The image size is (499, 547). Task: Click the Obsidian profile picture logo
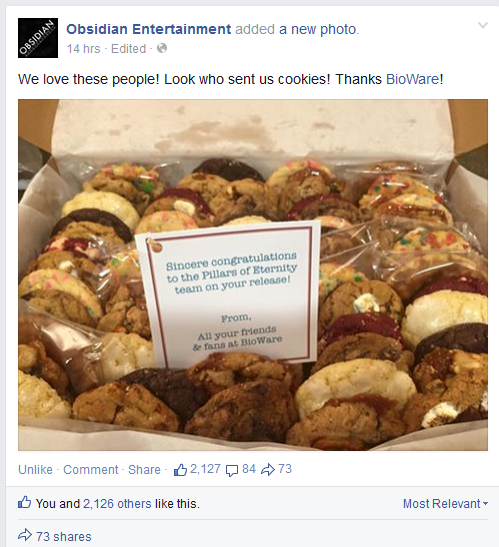point(38,38)
